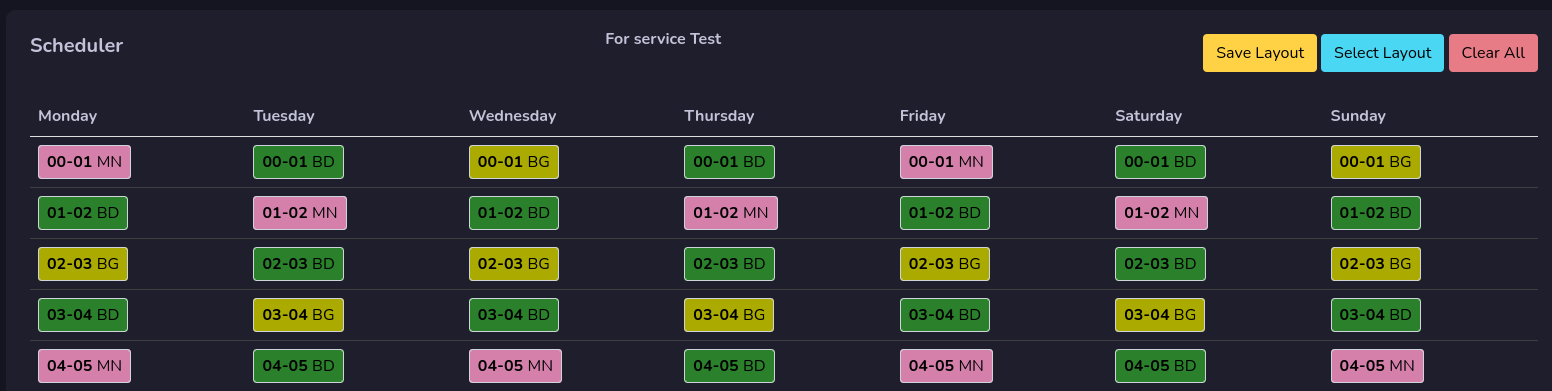Click the Save Layout button

click(x=1259, y=53)
